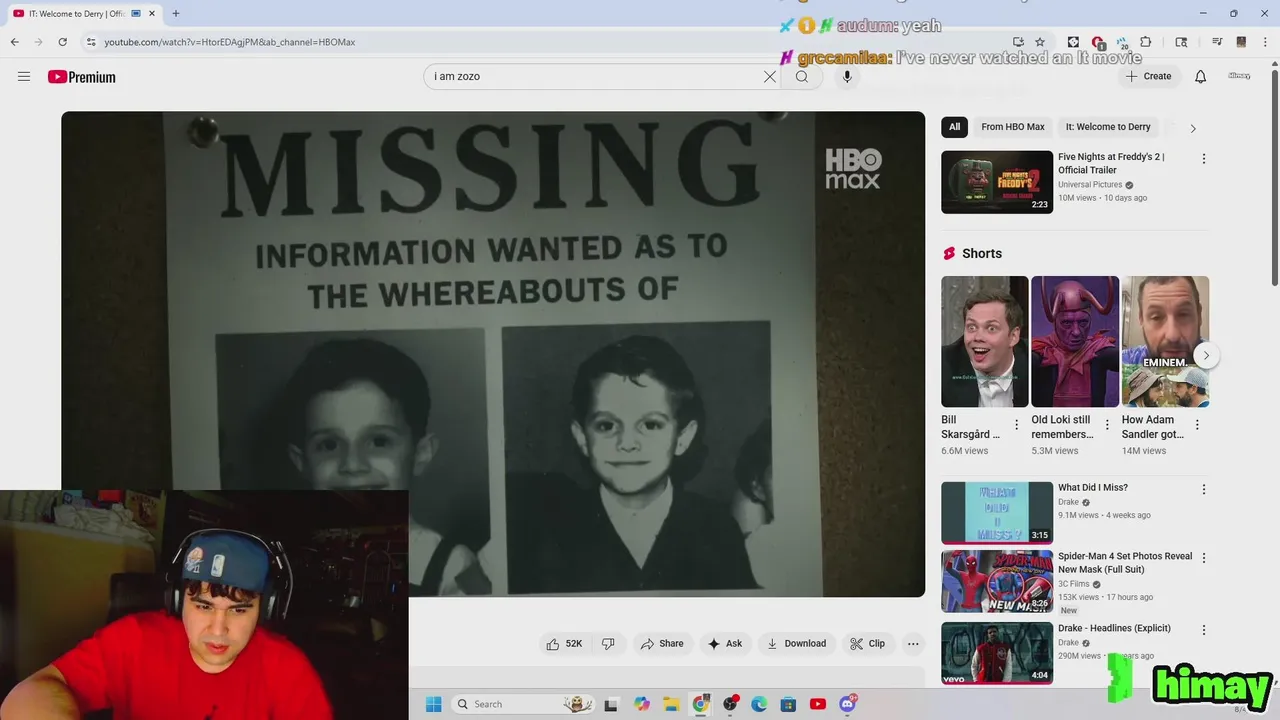Click the taskbar Search box

(x=524, y=704)
